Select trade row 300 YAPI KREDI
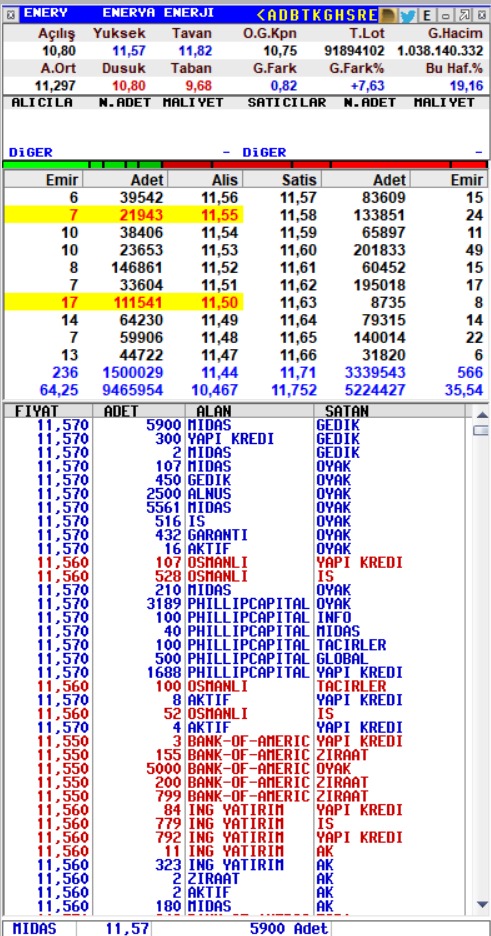 click(236, 439)
